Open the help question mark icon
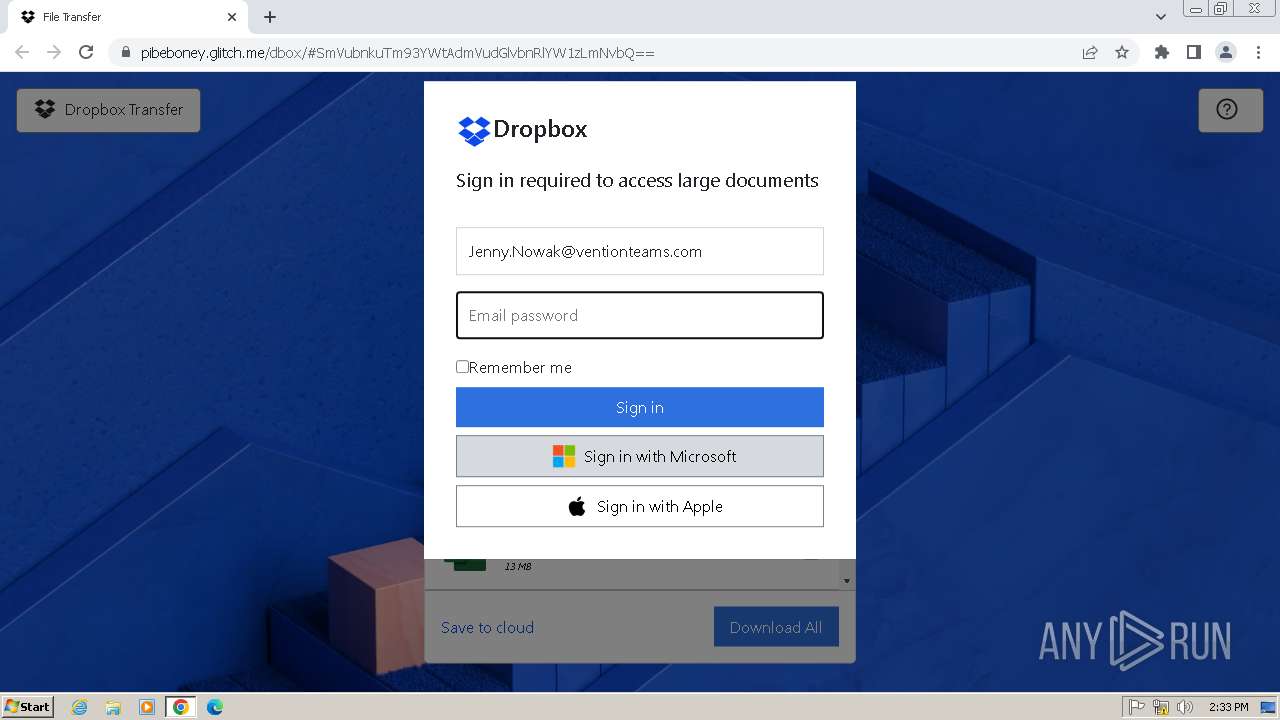Screen dimensions: 1280x720 pos(1227,110)
